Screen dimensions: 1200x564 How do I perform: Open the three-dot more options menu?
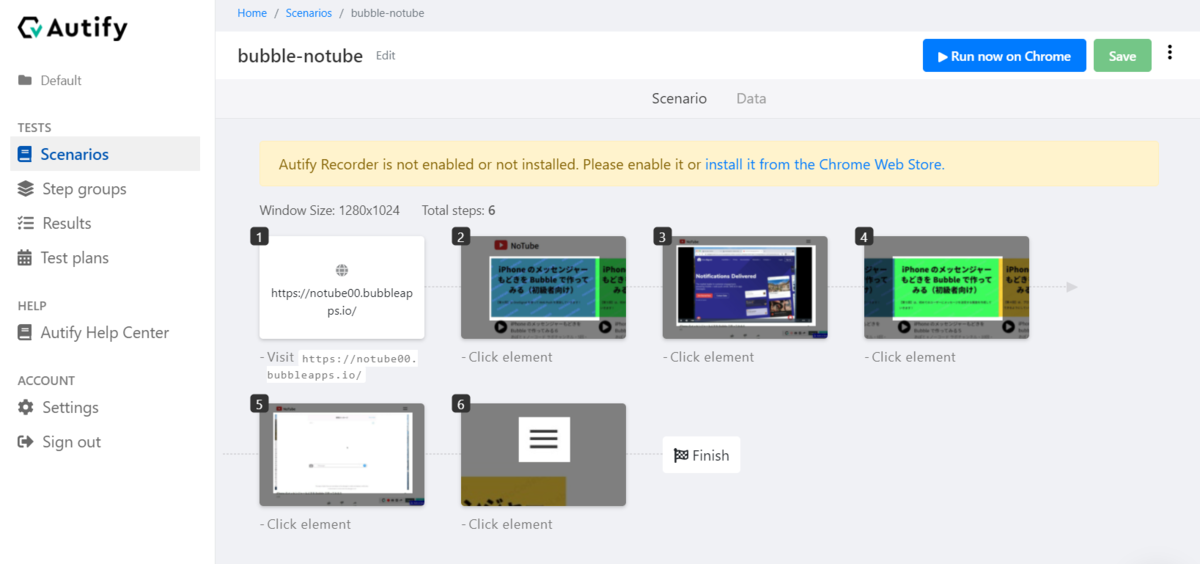1170,53
